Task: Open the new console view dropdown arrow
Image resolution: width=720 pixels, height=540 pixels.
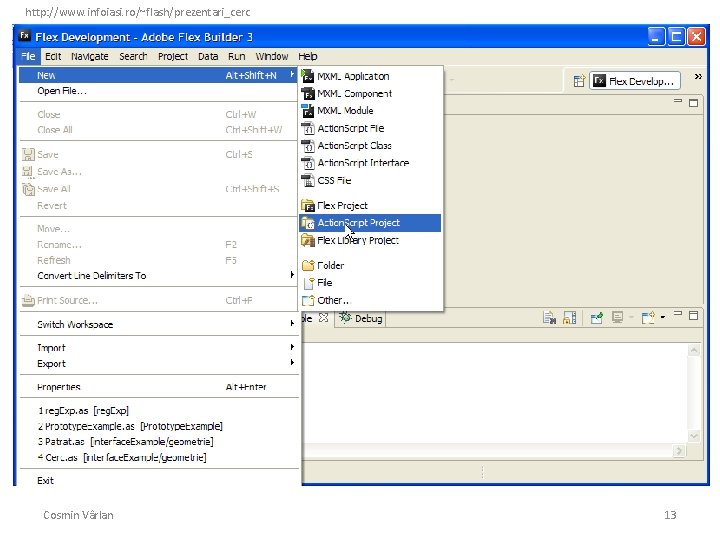Action: [x=663, y=317]
